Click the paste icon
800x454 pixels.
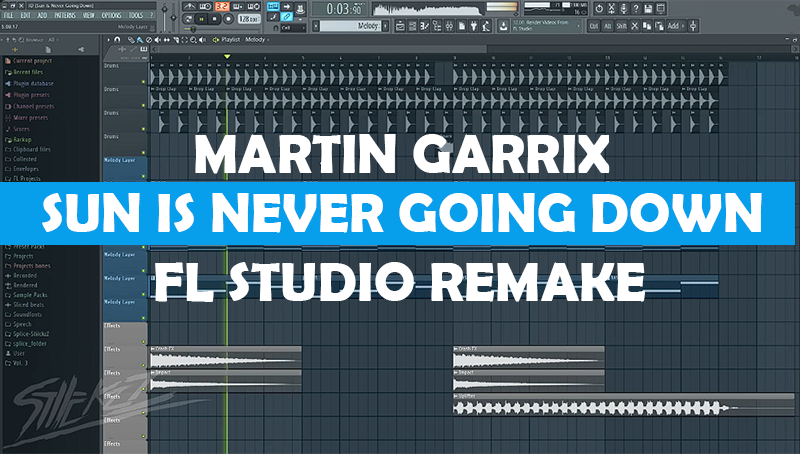pos(659,26)
